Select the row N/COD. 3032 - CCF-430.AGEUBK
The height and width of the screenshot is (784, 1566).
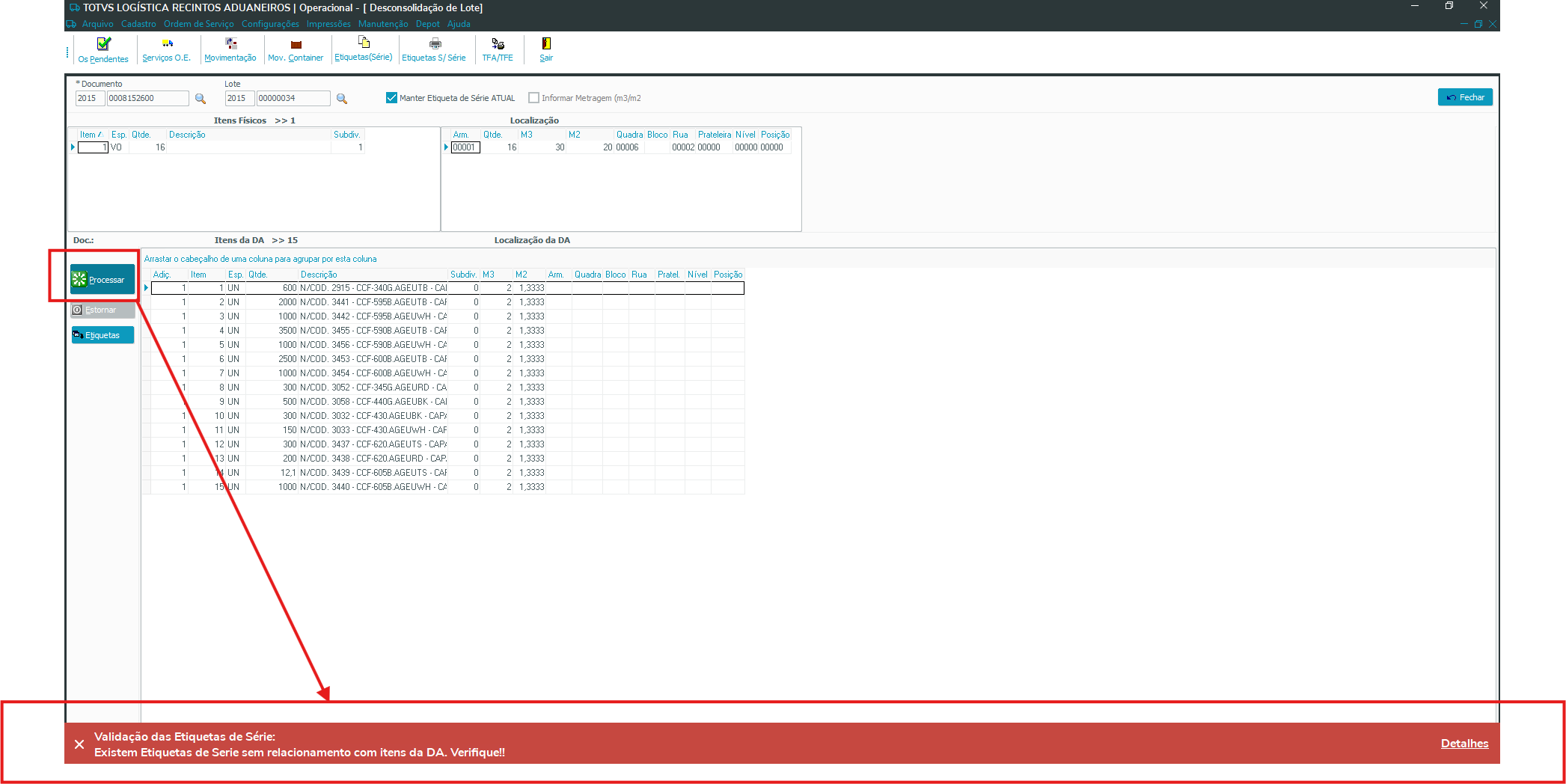[447, 416]
